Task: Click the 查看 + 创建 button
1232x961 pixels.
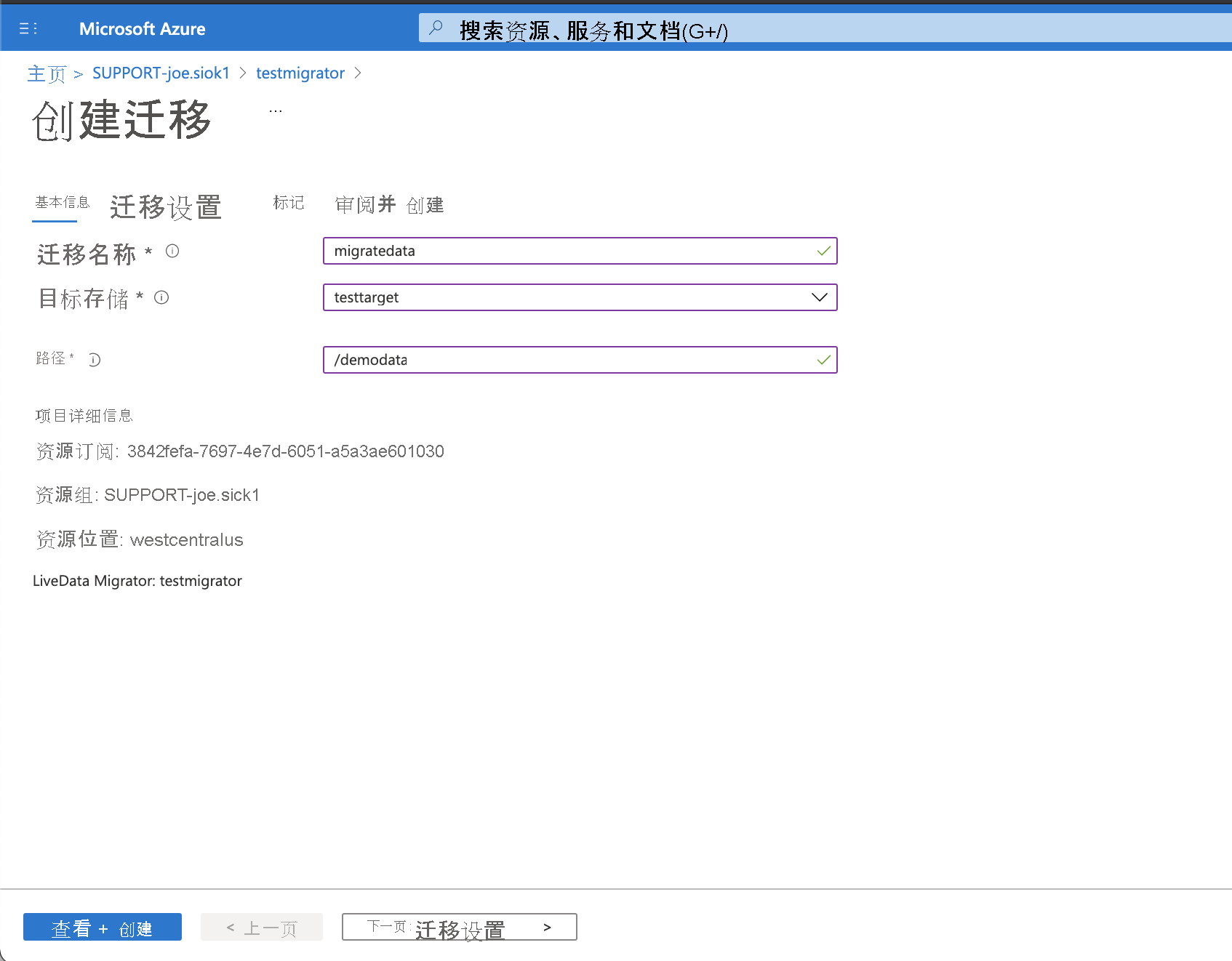Action: click(x=102, y=927)
